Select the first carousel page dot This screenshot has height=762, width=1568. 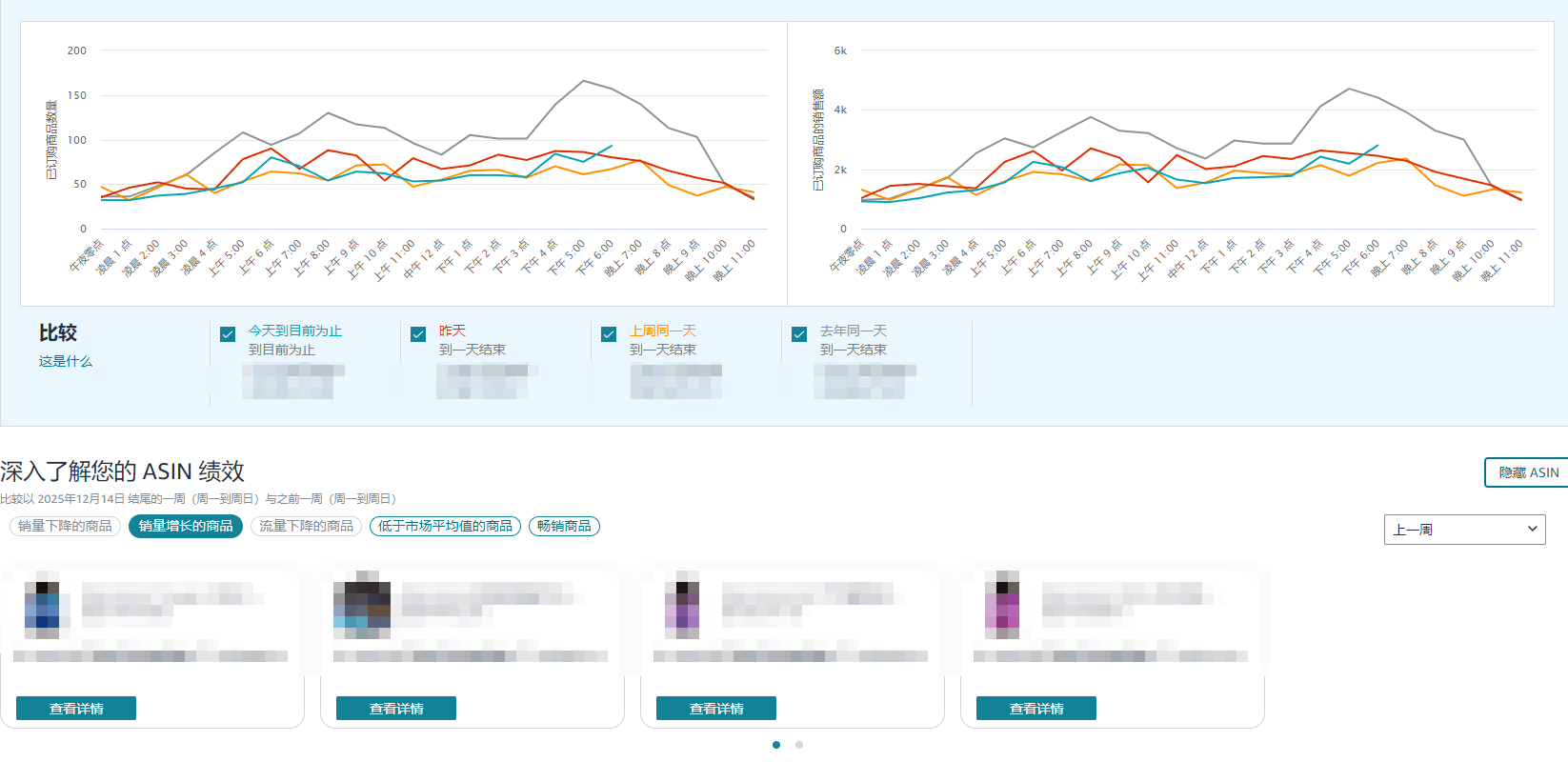(776, 745)
